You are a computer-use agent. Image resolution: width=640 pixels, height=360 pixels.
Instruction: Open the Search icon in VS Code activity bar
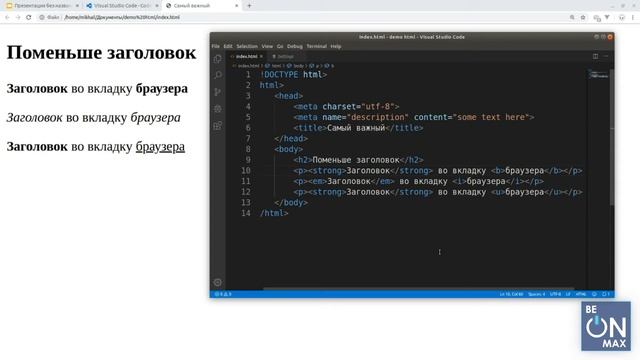tap(218, 75)
